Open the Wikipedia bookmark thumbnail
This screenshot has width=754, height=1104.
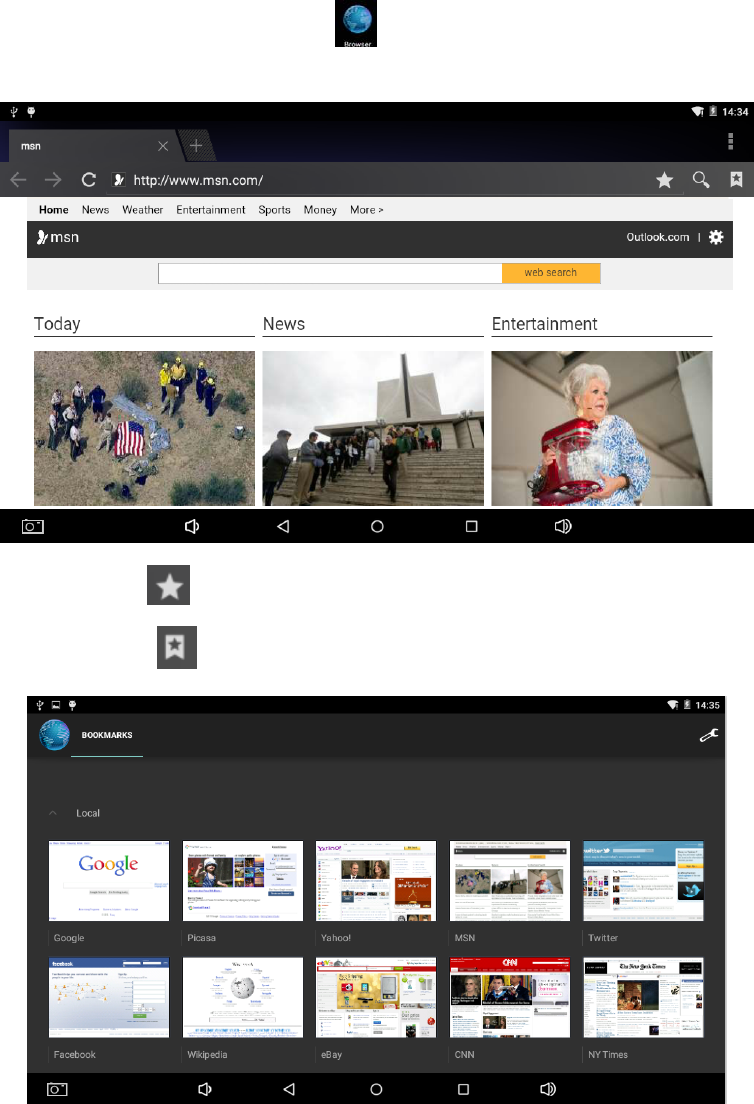click(x=243, y=998)
